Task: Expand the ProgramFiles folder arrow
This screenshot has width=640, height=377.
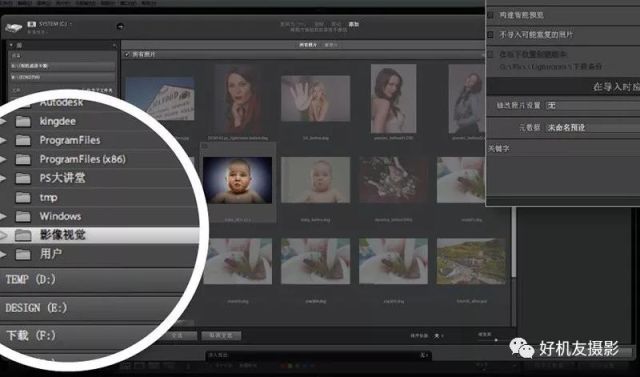Action: pyautogui.click(x=3, y=140)
